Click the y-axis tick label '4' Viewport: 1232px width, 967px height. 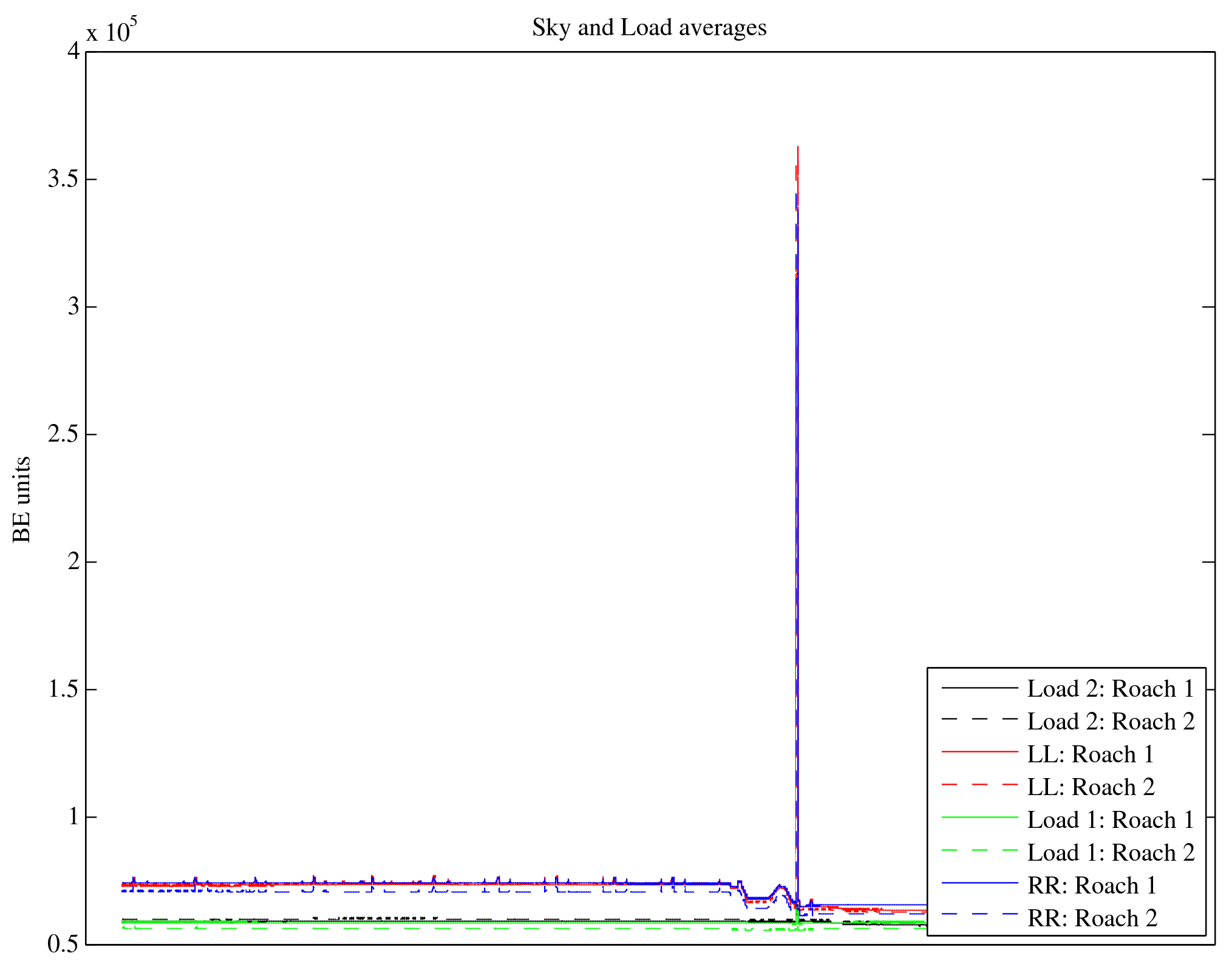click(73, 52)
